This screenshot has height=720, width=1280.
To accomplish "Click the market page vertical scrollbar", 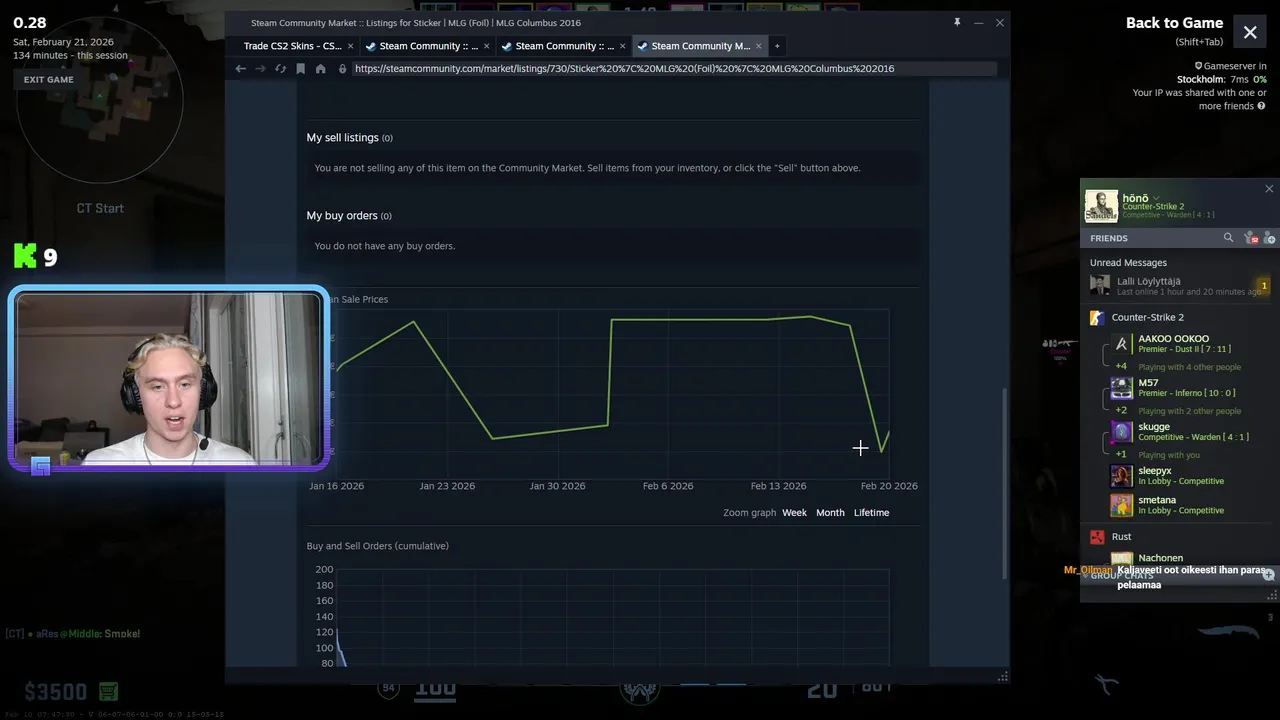I will [x=1004, y=483].
